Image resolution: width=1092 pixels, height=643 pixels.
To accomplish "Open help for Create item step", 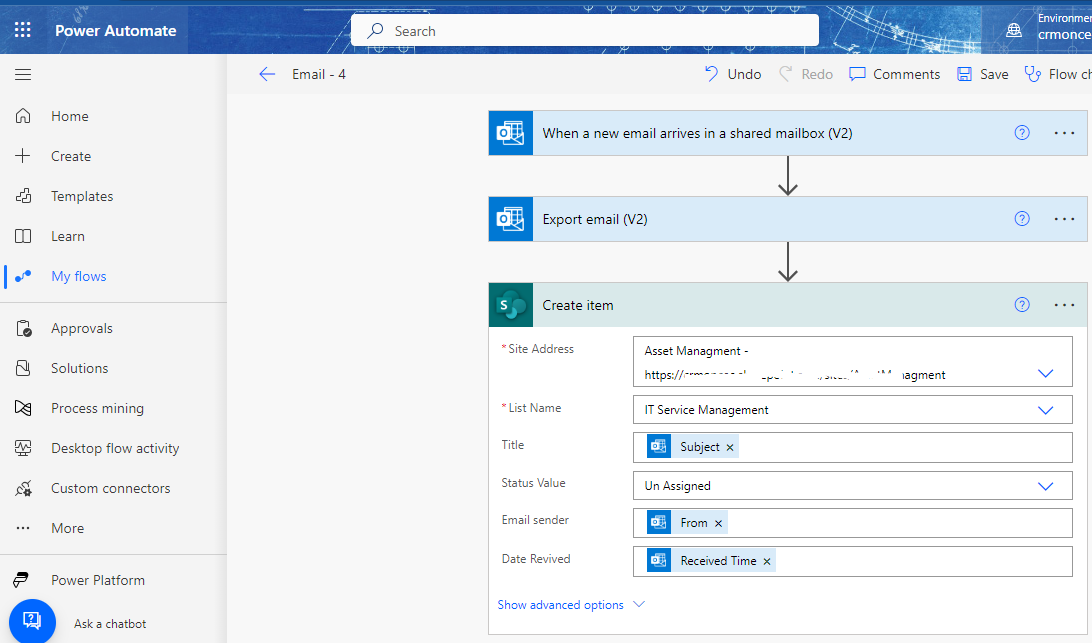I will (1022, 304).
